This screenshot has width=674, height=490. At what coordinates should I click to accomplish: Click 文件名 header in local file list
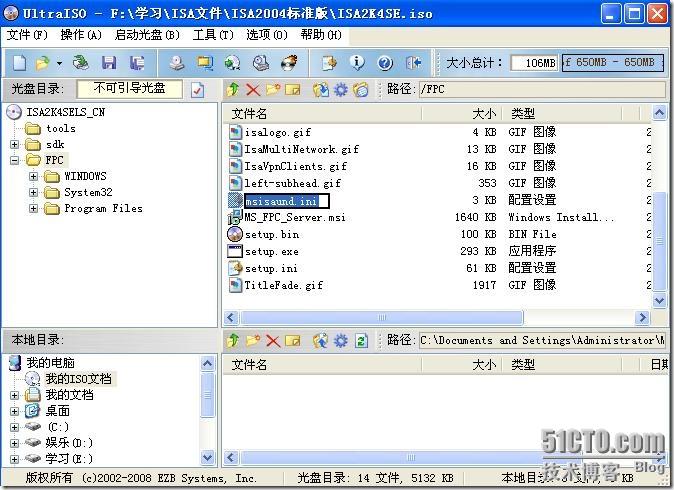coord(322,365)
